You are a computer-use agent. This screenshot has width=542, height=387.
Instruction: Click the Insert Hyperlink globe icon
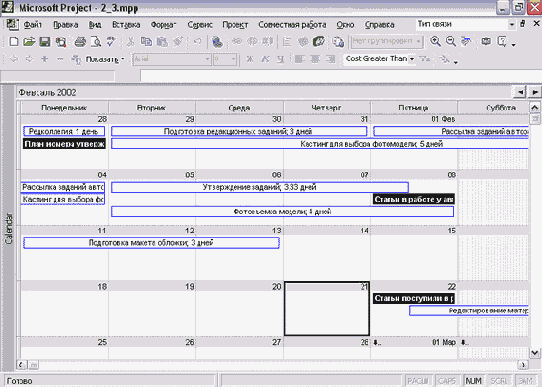click(217, 42)
